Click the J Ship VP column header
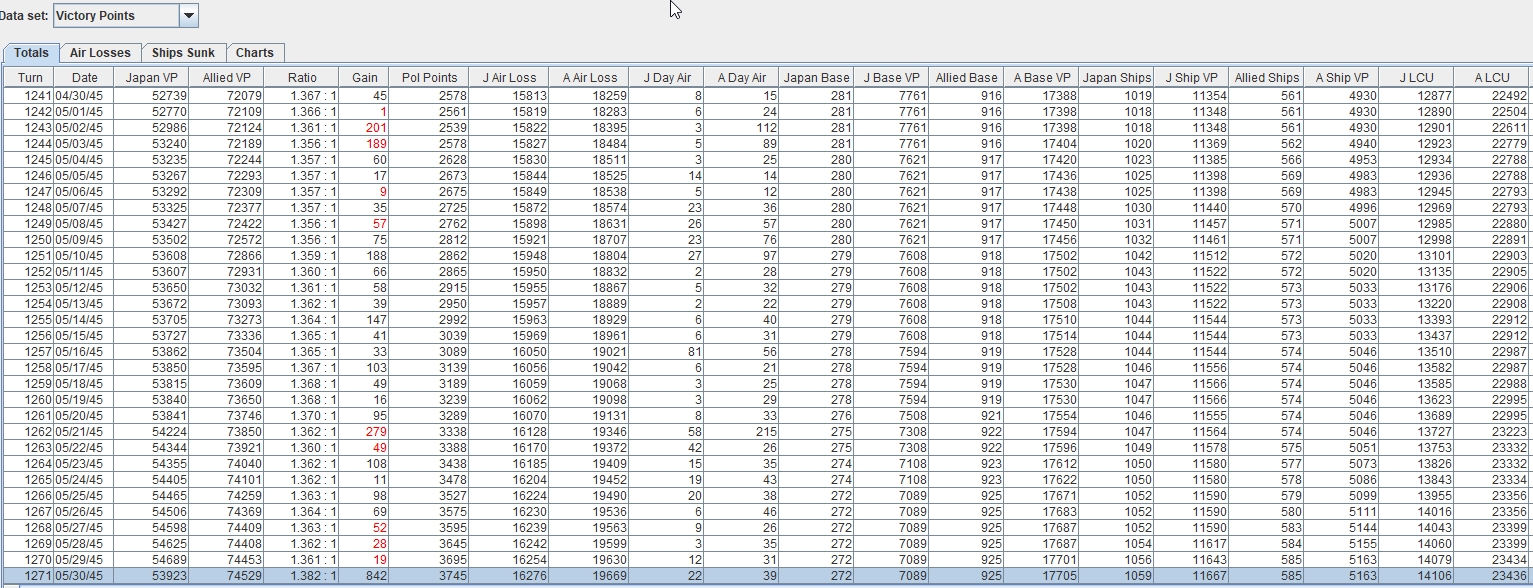Image resolution: width=1533 pixels, height=588 pixels. (1192, 77)
